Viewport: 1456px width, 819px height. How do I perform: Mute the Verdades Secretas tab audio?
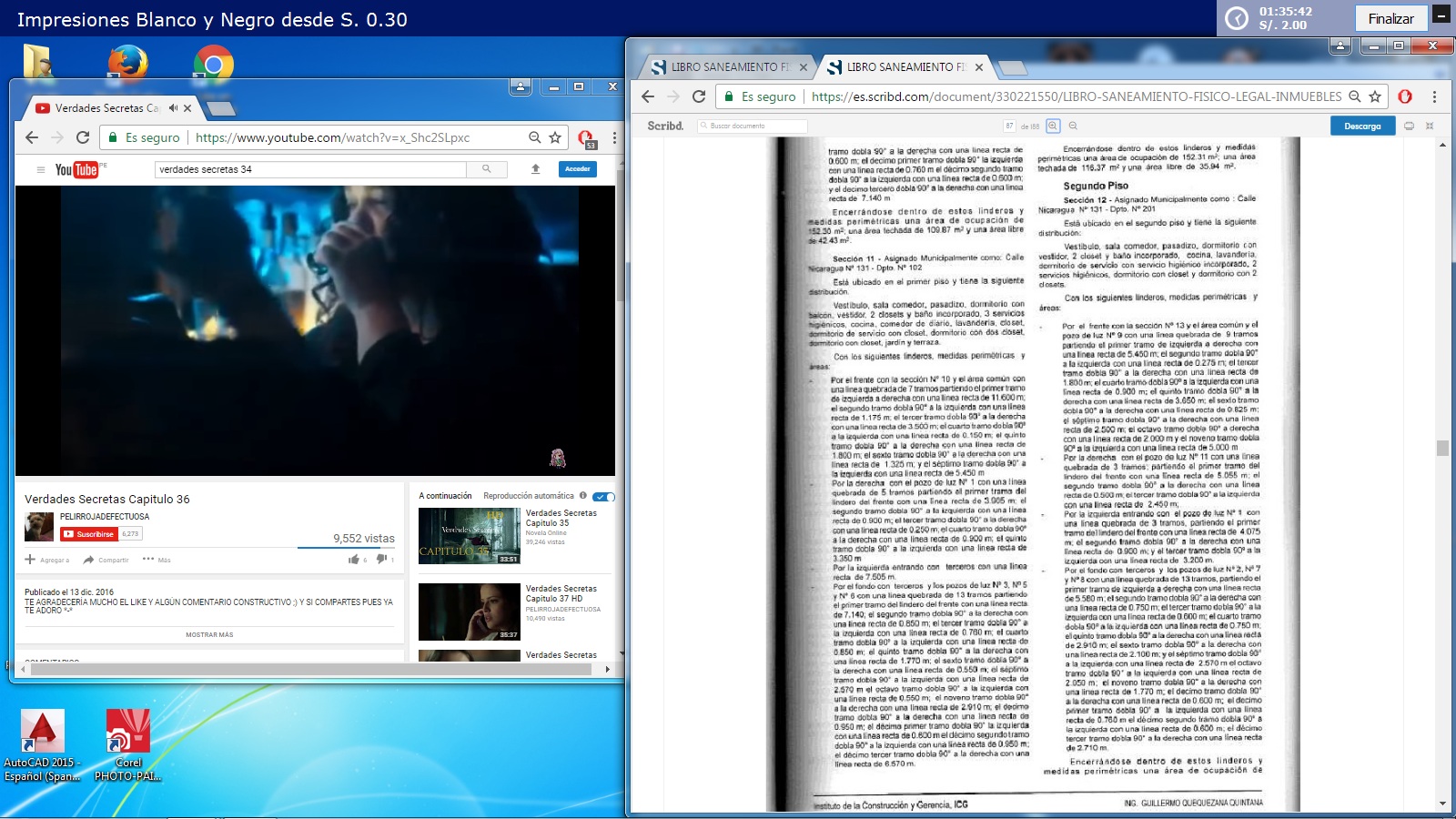173,108
